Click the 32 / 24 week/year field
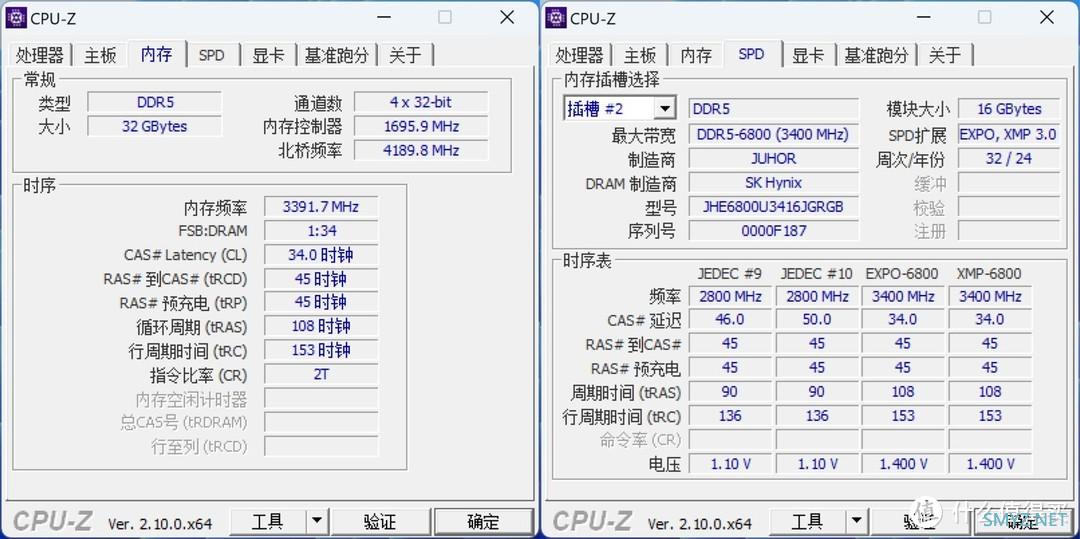This screenshot has width=1080, height=539. click(x=1008, y=158)
